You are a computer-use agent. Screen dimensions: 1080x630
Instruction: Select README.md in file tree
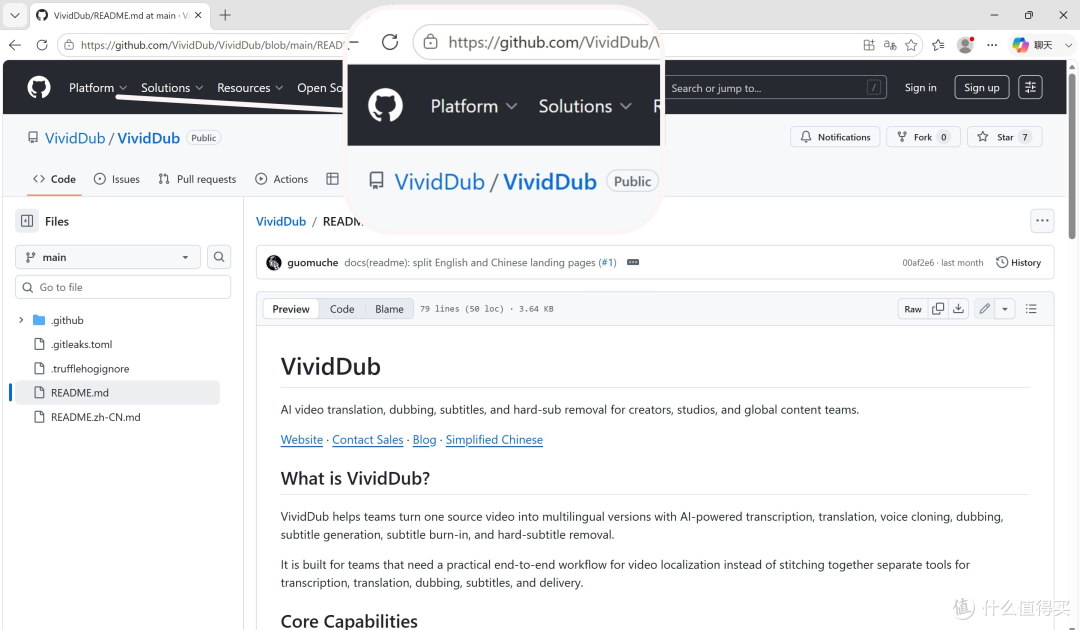click(117, 392)
